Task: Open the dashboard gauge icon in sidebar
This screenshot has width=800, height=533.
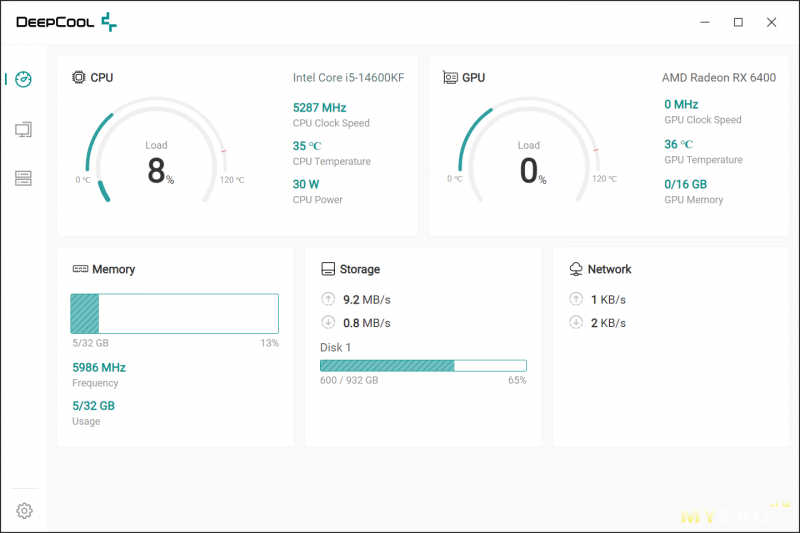Action: coord(23,79)
